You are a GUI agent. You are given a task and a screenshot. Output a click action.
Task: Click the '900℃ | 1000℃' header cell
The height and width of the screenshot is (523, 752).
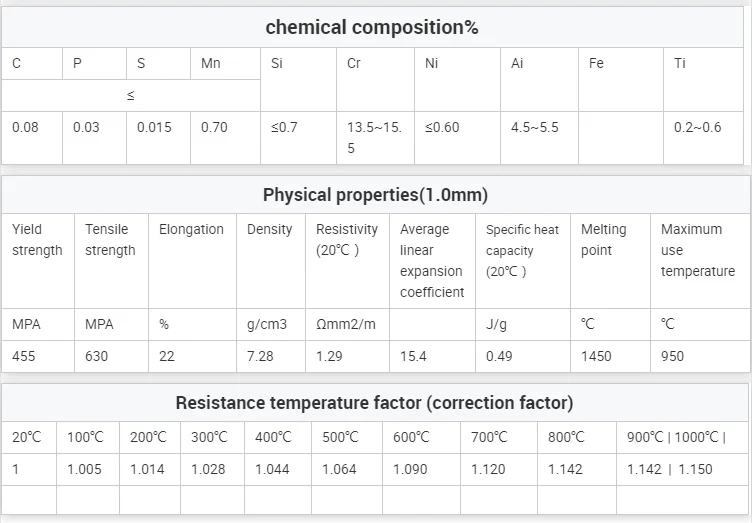point(676,437)
